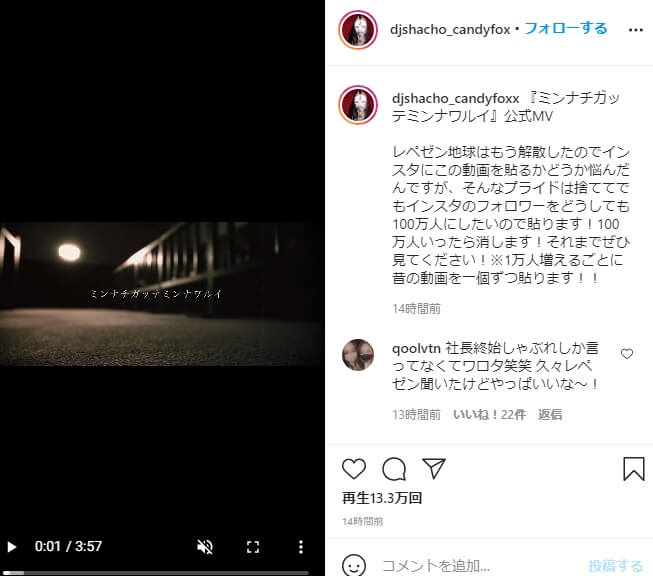View the いいね！22件 likes on the comment
Image resolution: width=653 pixels, height=576 pixels.
pyautogui.click(x=489, y=414)
